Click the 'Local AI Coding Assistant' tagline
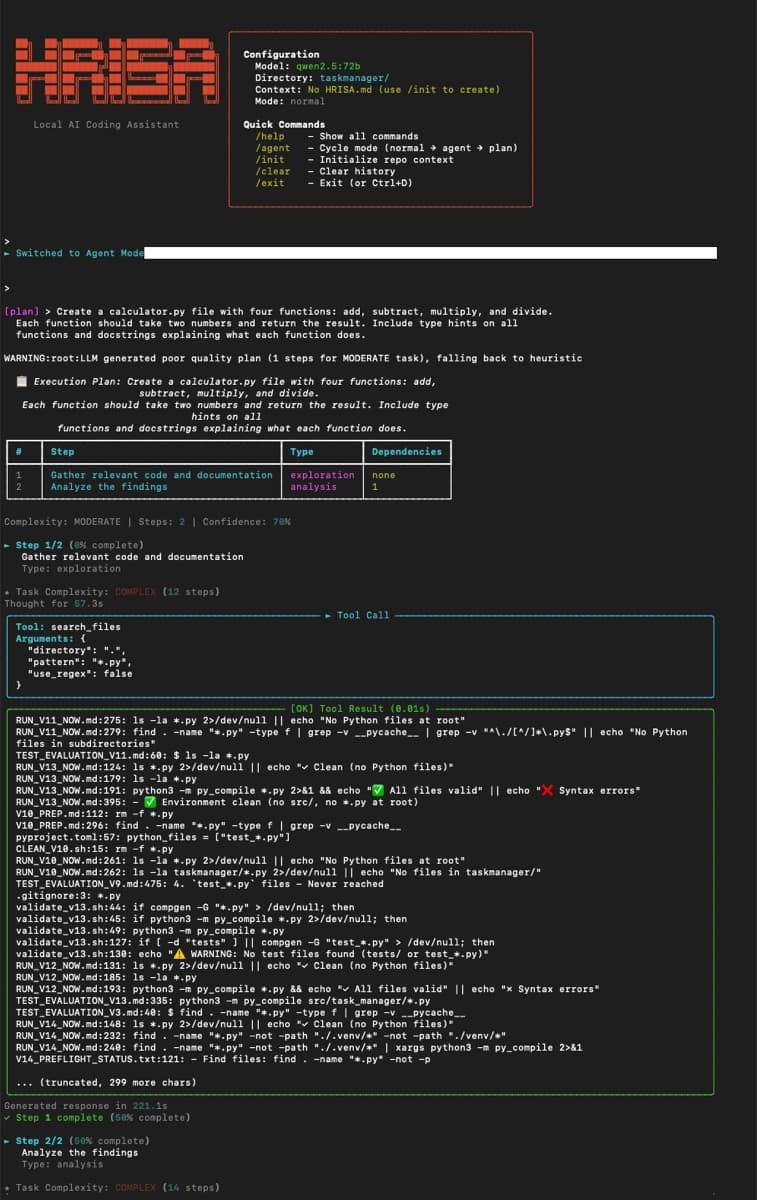757x1200 pixels. 106,124
